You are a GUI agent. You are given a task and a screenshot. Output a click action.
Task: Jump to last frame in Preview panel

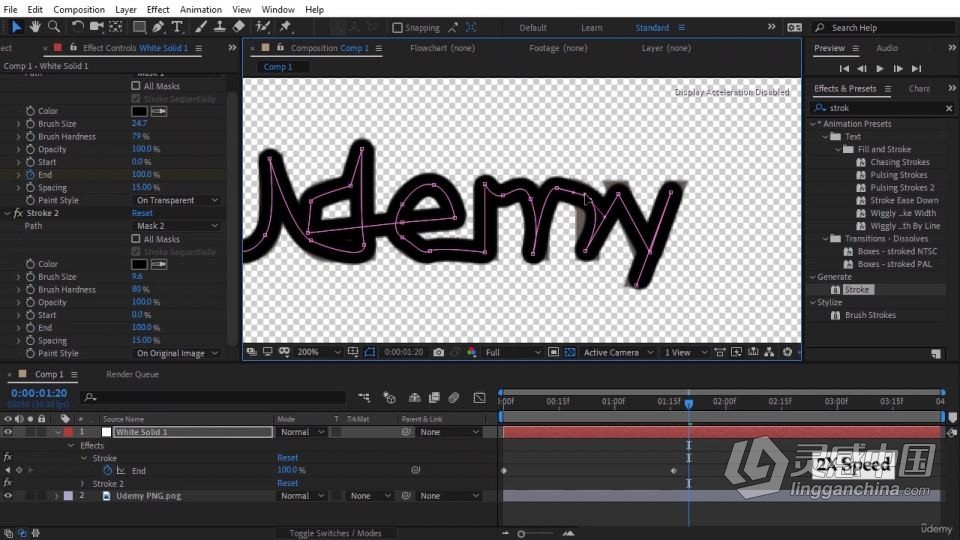(916, 69)
